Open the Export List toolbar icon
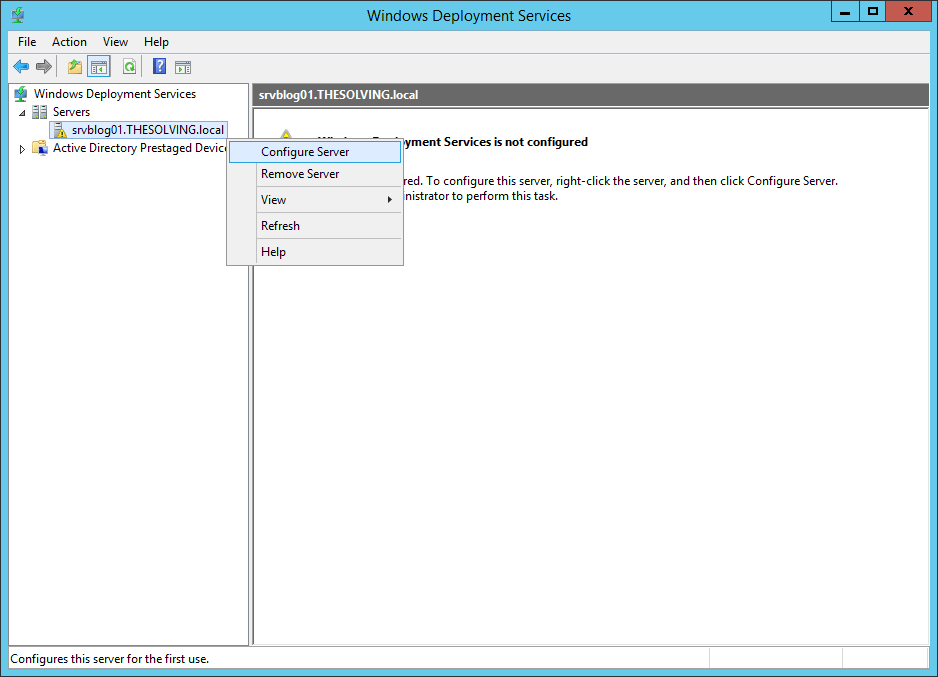 (x=73, y=66)
